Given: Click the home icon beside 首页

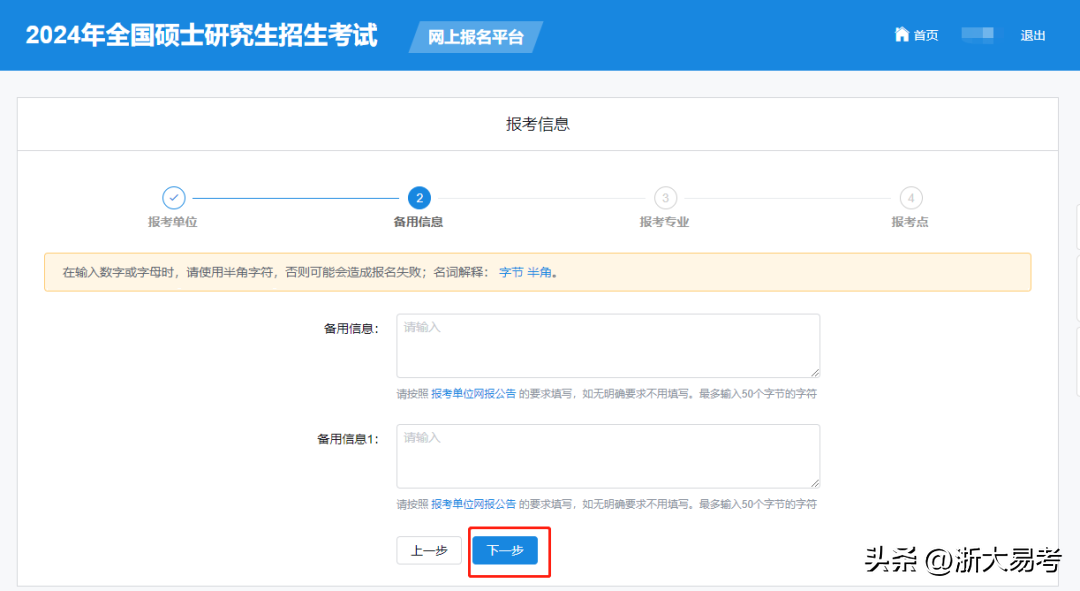Looking at the screenshot, I should click(901, 35).
